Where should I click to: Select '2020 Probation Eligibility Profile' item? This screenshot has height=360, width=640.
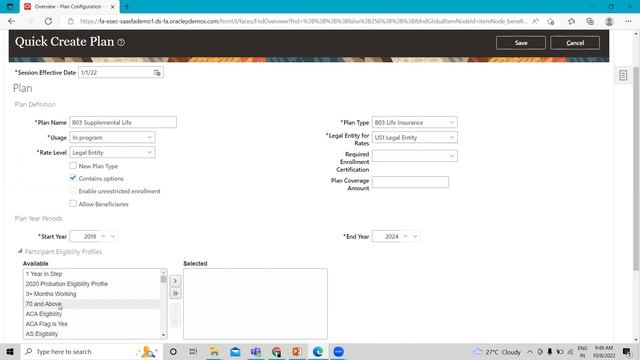[92, 284]
